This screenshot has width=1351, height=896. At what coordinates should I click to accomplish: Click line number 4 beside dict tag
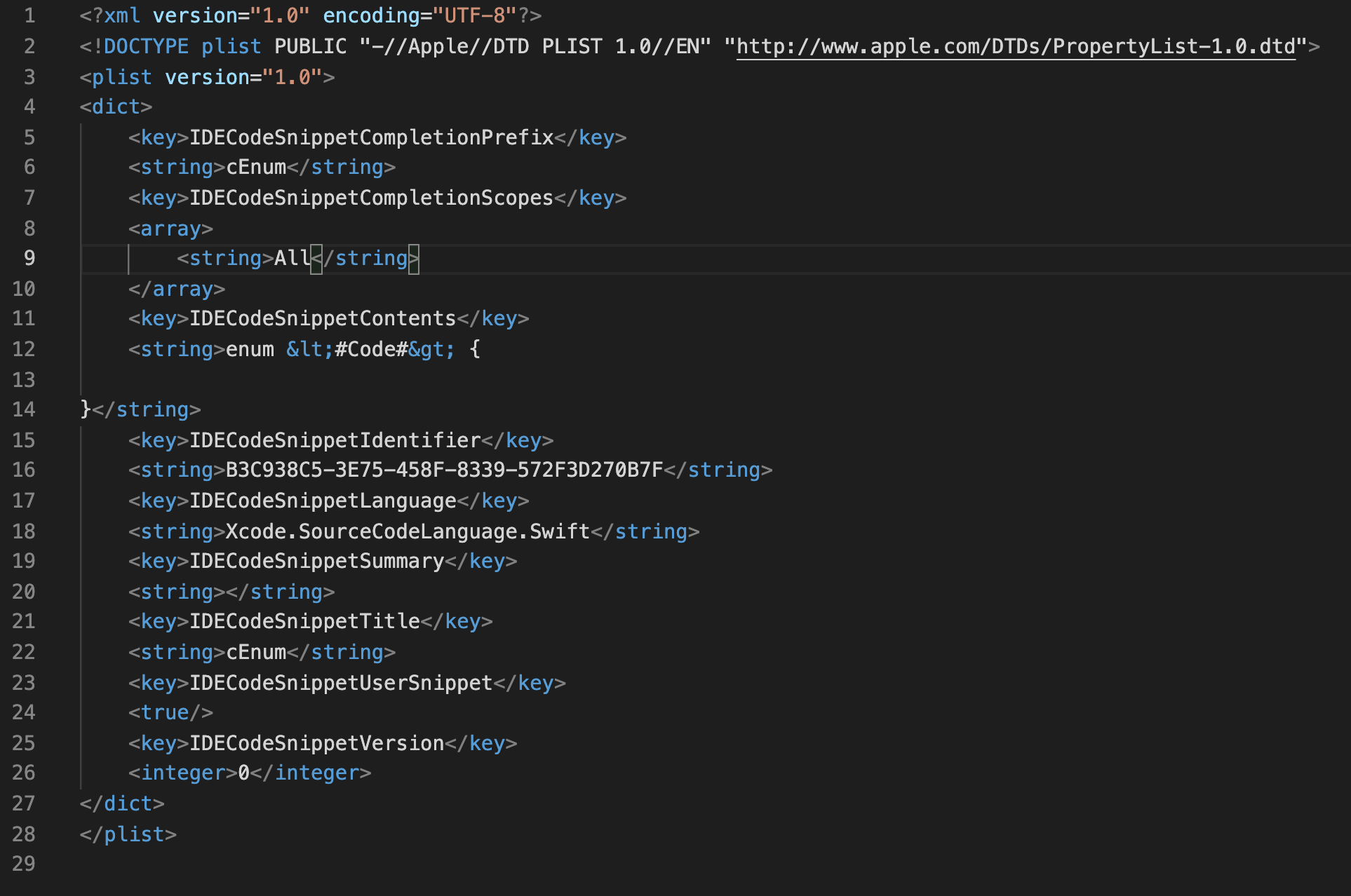[29, 107]
